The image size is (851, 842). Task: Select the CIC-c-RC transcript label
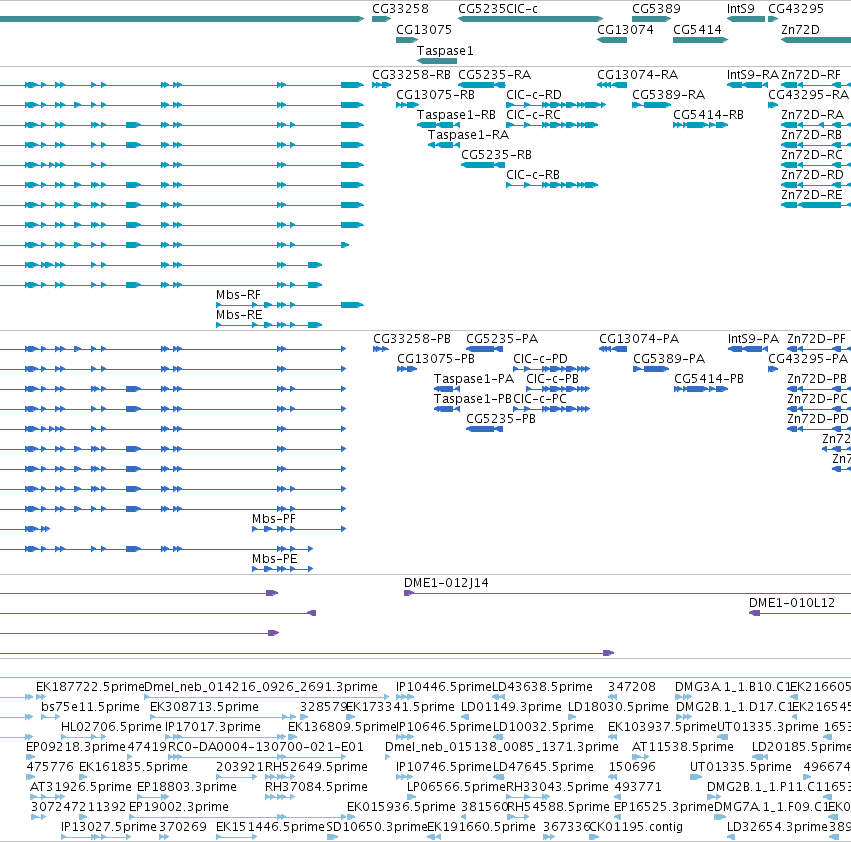pyautogui.click(x=534, y=115)
